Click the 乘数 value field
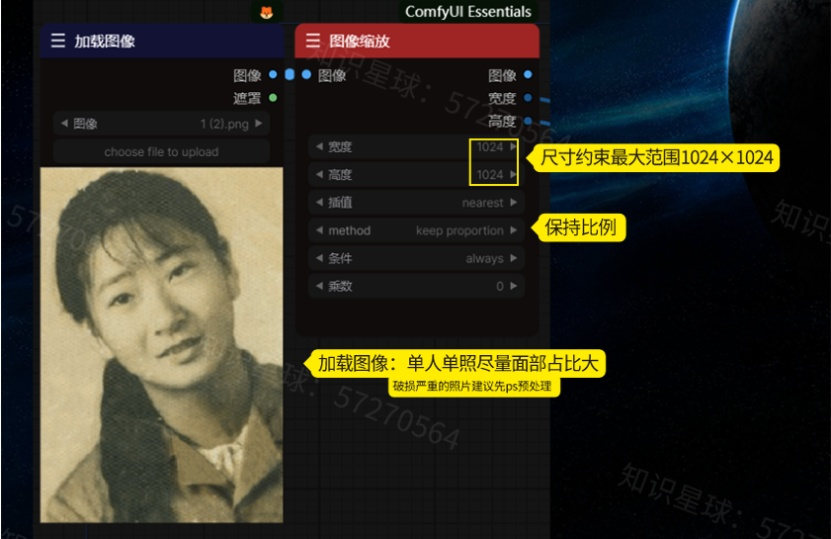The height and width of the screenshot is (539, 831). pyautogui.click(x=416, y=286)
